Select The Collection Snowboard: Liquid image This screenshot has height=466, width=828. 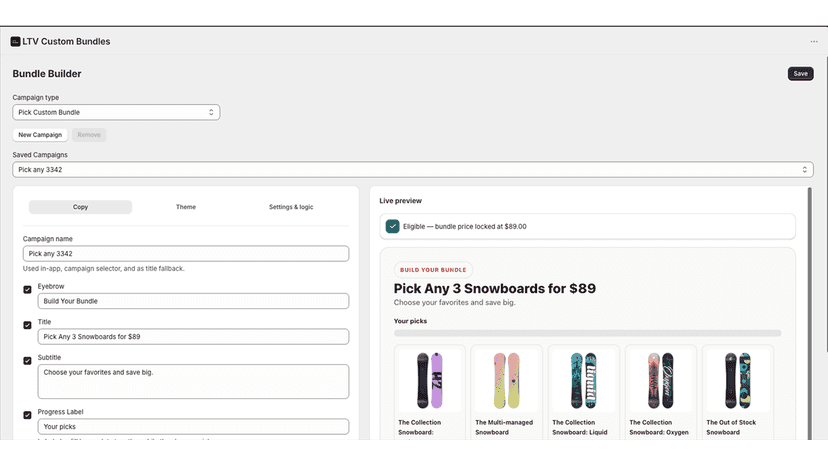pos(584,380)
